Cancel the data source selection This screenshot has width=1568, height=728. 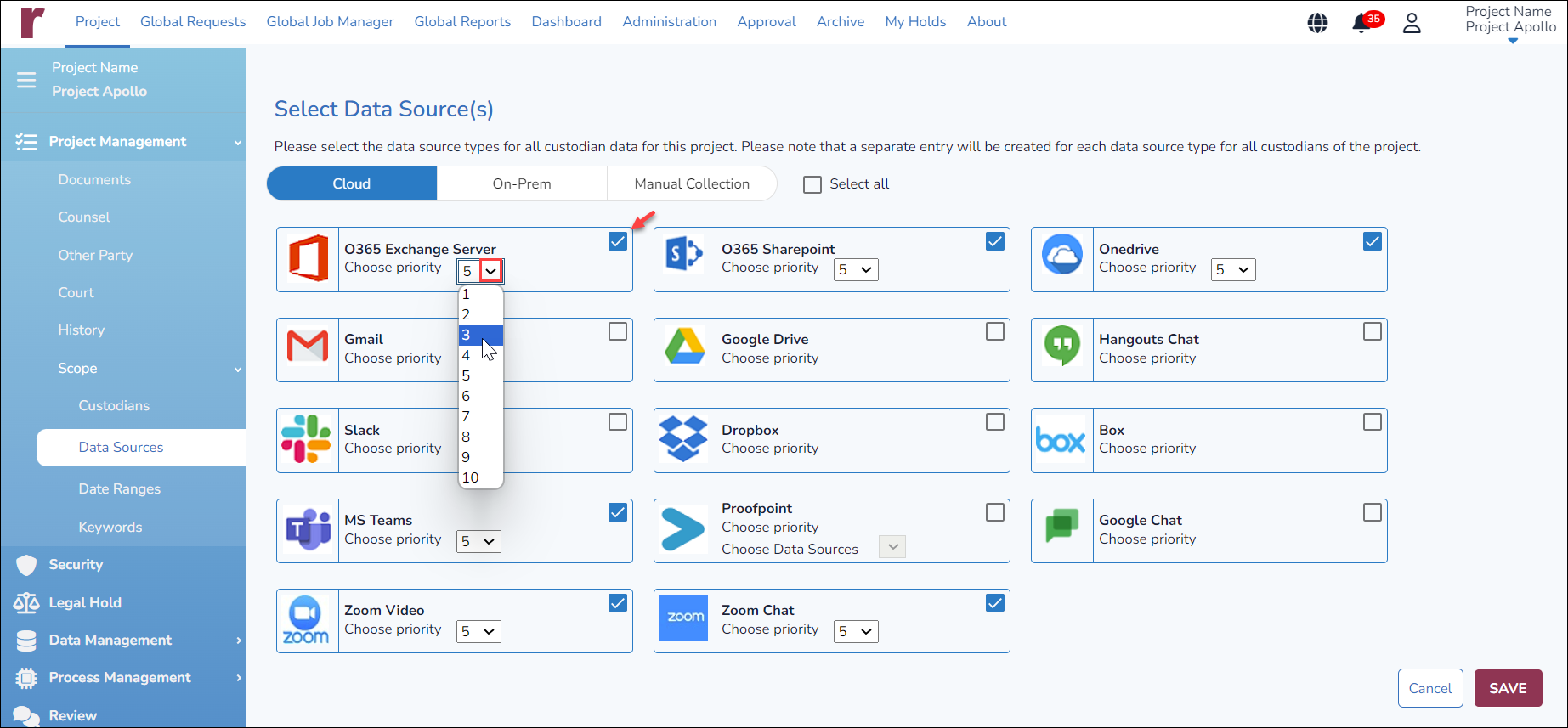[1430, 688]
